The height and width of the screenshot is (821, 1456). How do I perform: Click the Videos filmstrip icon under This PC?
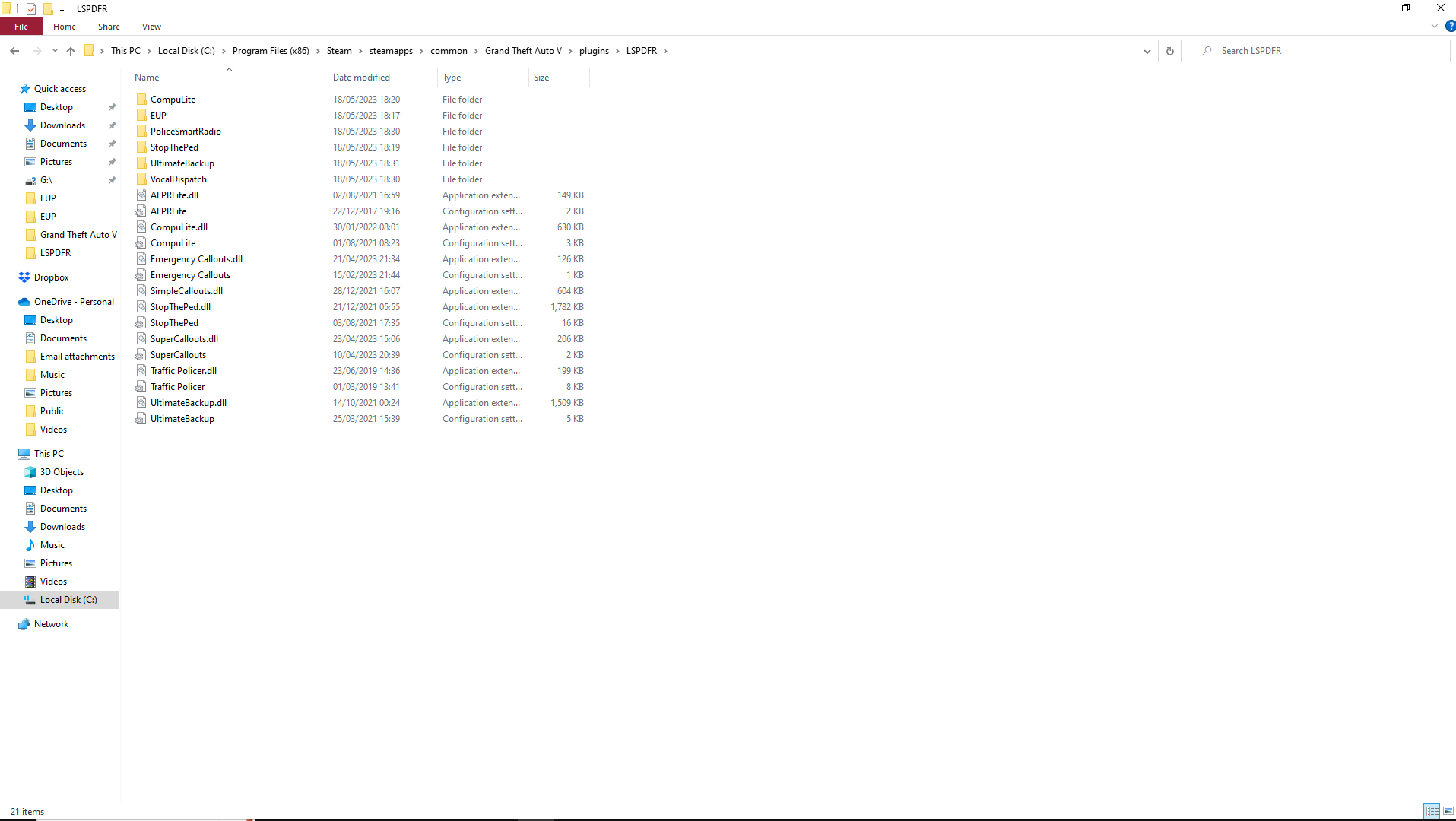(x=30, y=582)
